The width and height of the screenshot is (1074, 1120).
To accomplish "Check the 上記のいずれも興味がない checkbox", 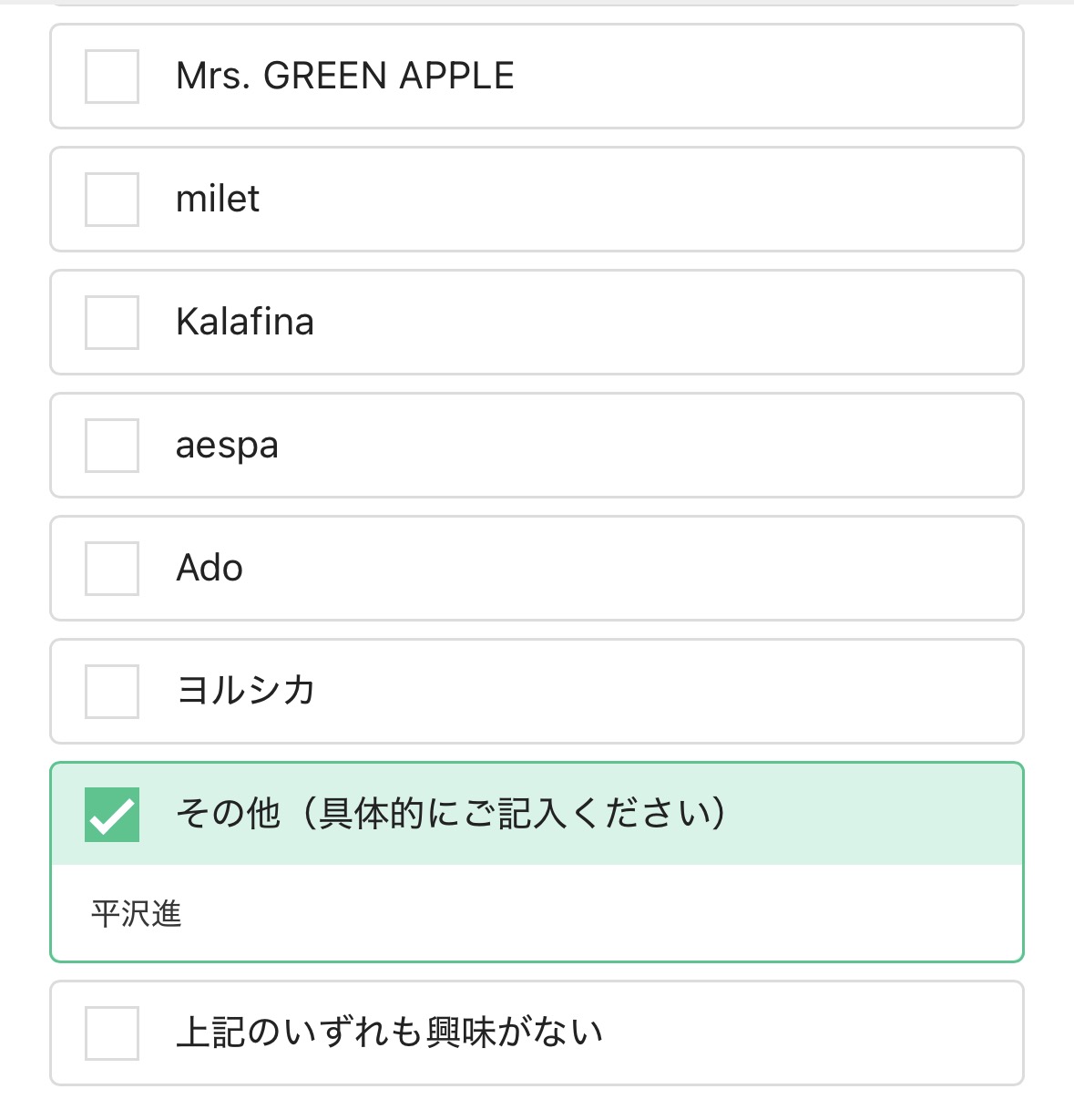I will [112, 1033].
